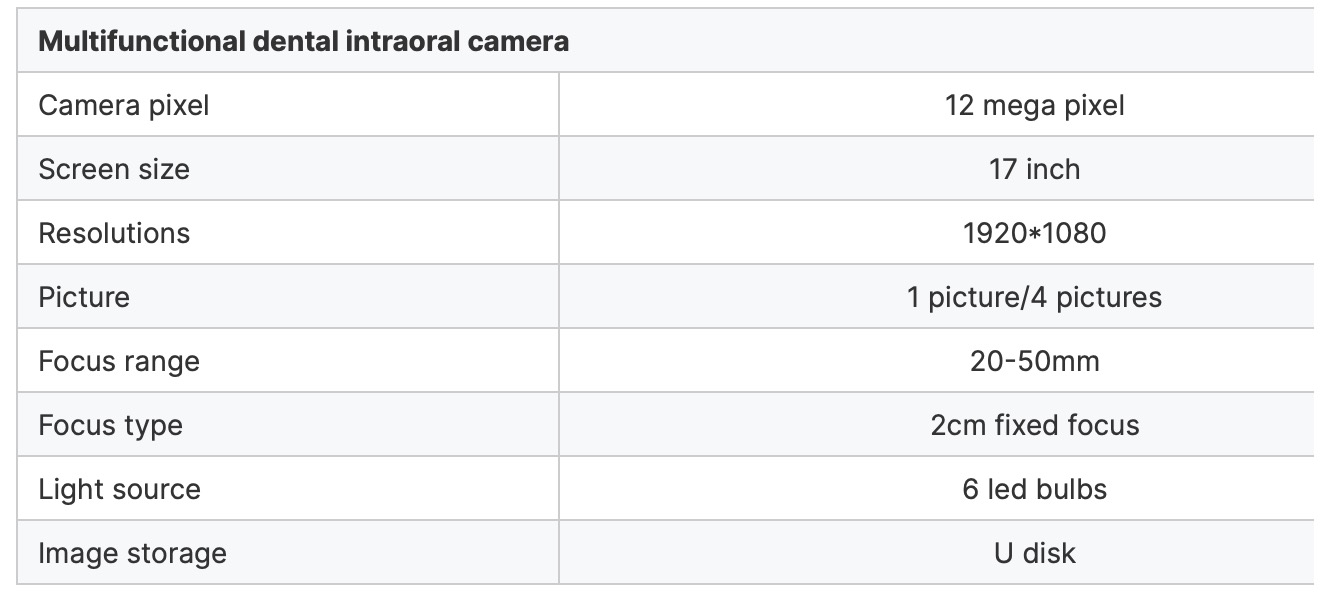1336x596 pixels.
Task: Click the '2cm fixed focus' value
Action: (1034, 425)
